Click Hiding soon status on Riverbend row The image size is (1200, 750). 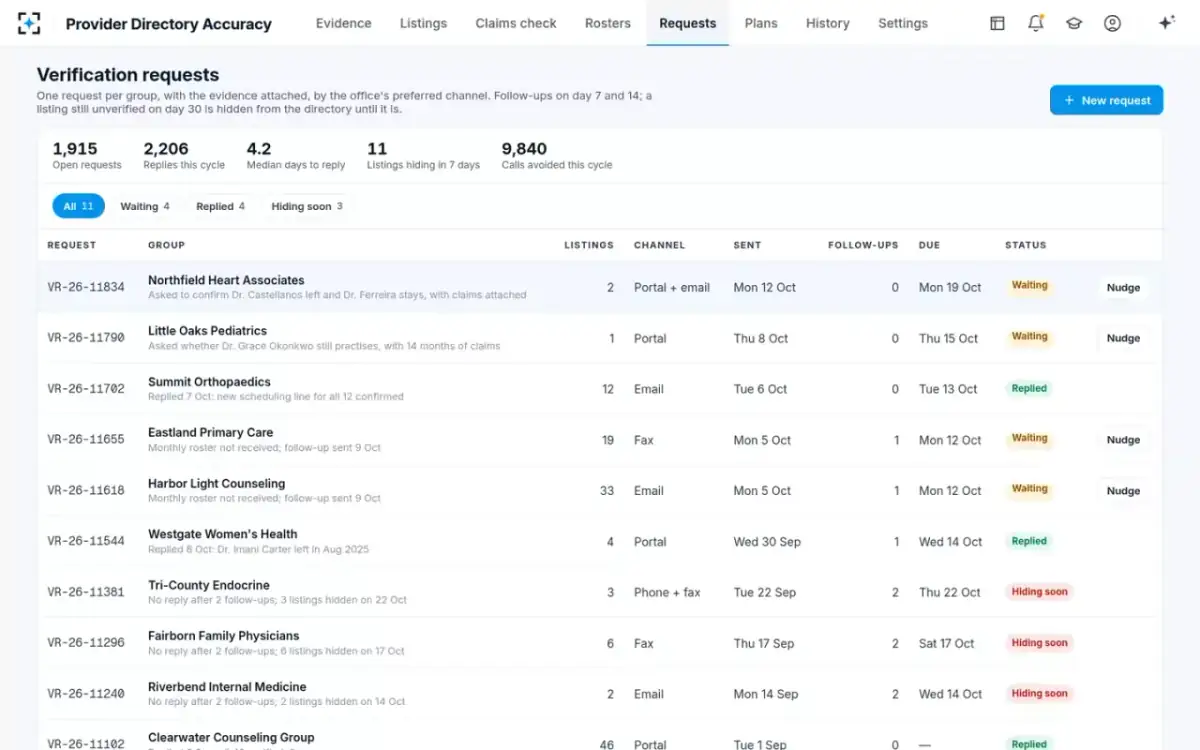point(1039,694)
